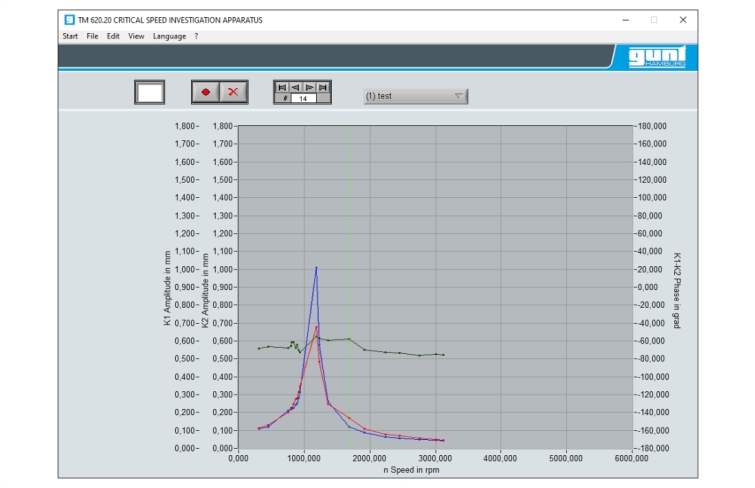Click the '6000,000' x-axis tick label
Screen dimensions: 755x488
[x=631, y=458]
